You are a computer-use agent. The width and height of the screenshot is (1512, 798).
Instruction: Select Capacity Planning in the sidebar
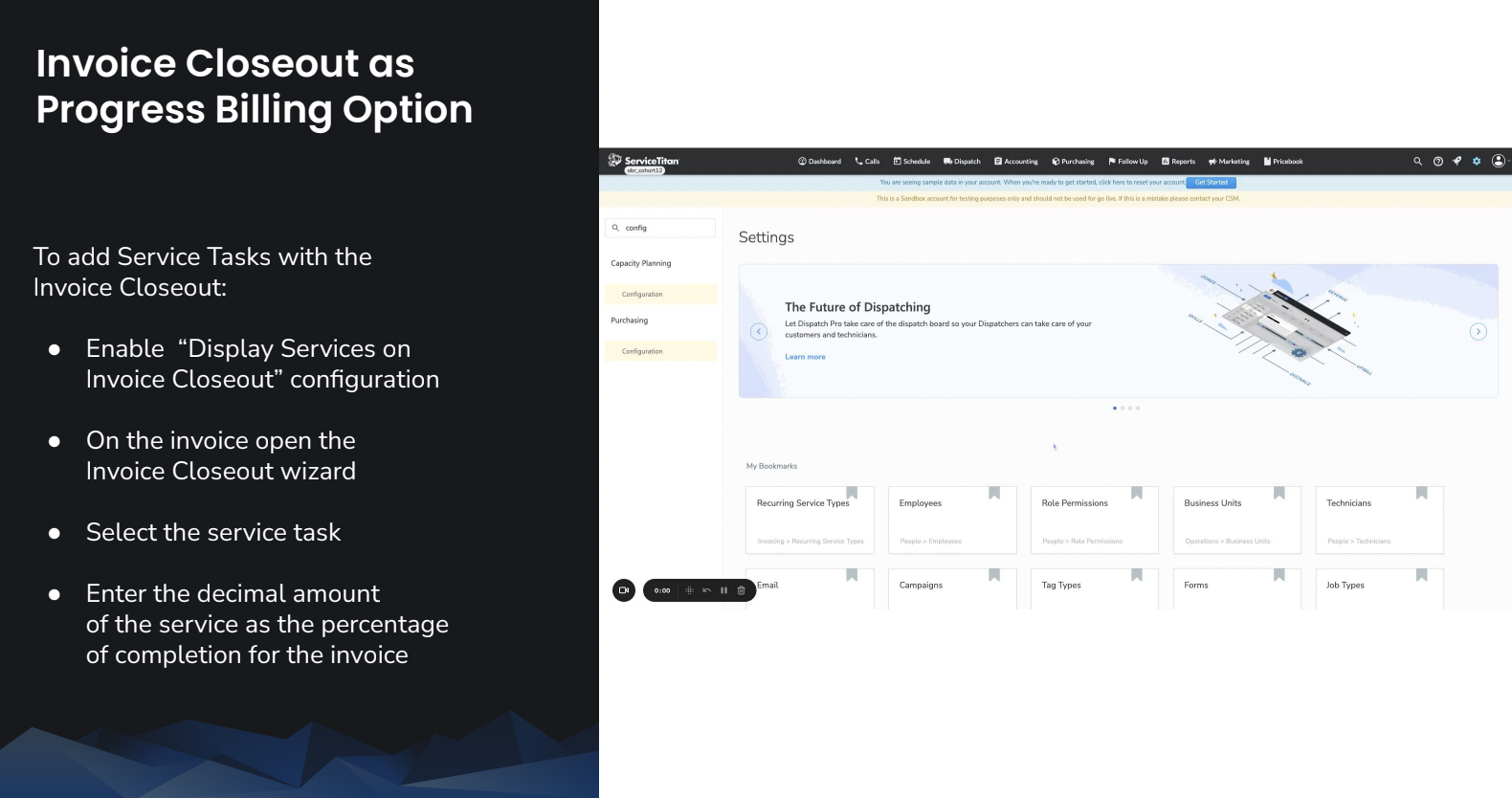tap(641, 263)
